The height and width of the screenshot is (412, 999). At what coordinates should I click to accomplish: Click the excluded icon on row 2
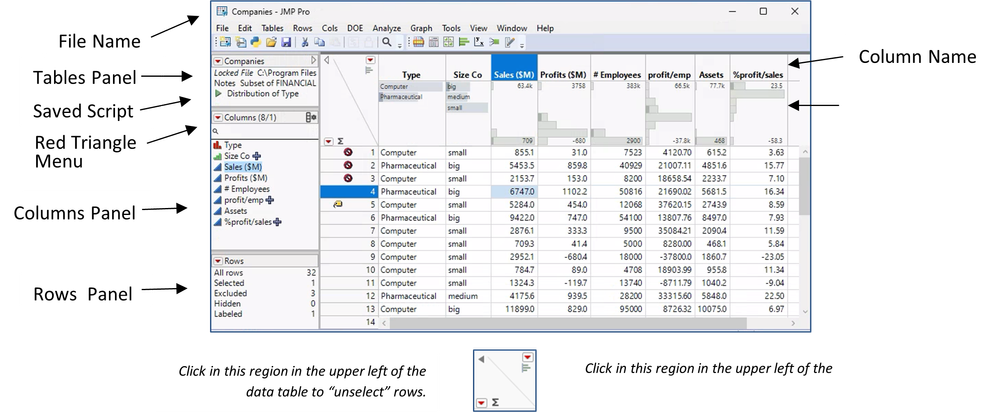pos(349,166)
